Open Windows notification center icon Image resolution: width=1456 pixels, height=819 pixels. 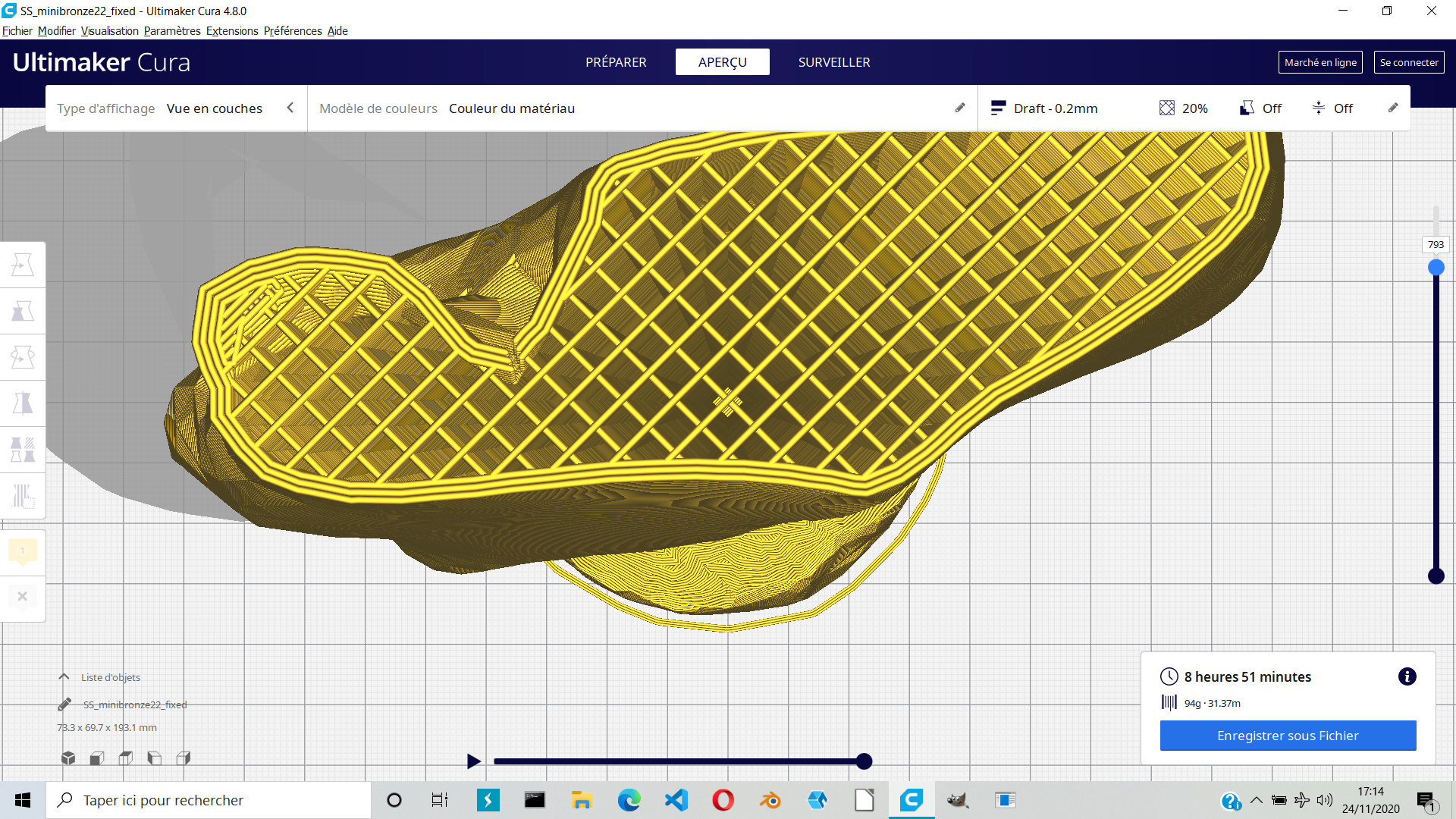click(x=1426, y=801)
